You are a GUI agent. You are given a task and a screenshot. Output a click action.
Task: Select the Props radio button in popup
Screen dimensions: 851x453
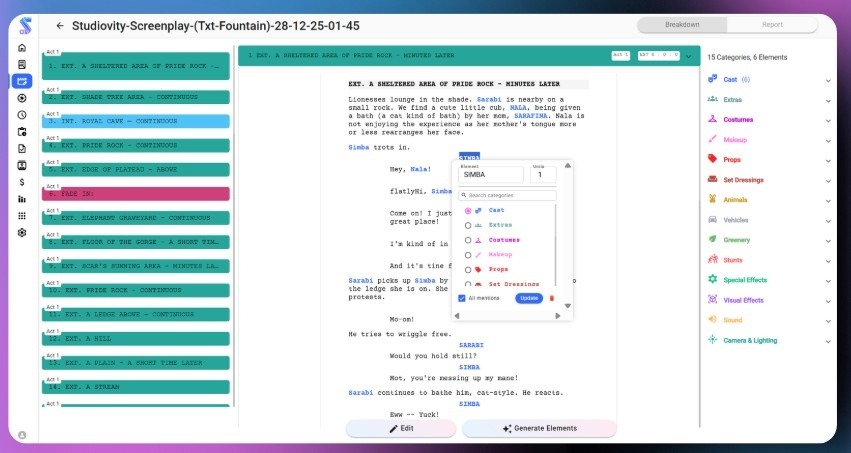468,270
